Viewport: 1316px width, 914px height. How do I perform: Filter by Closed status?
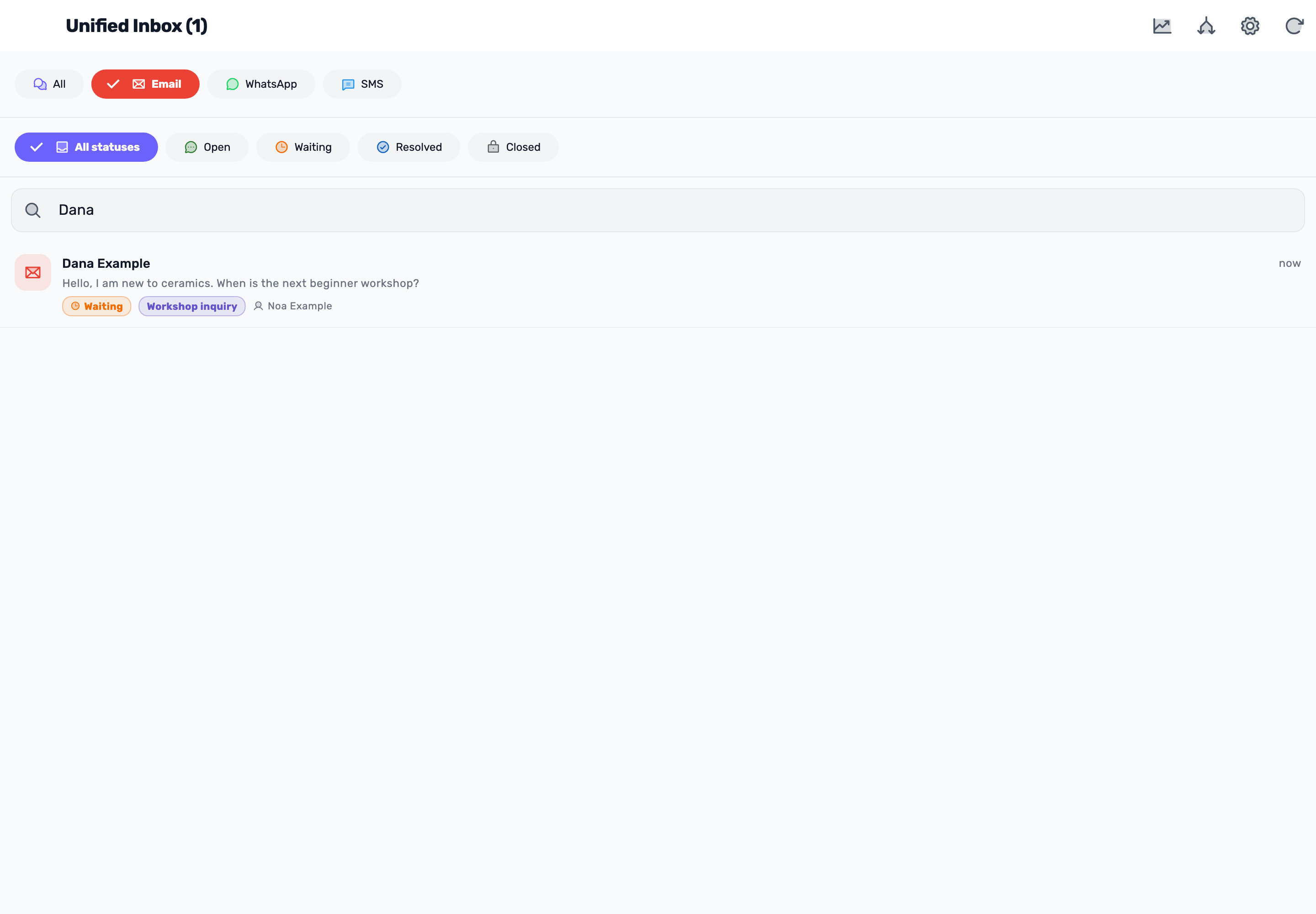[513, 147]
